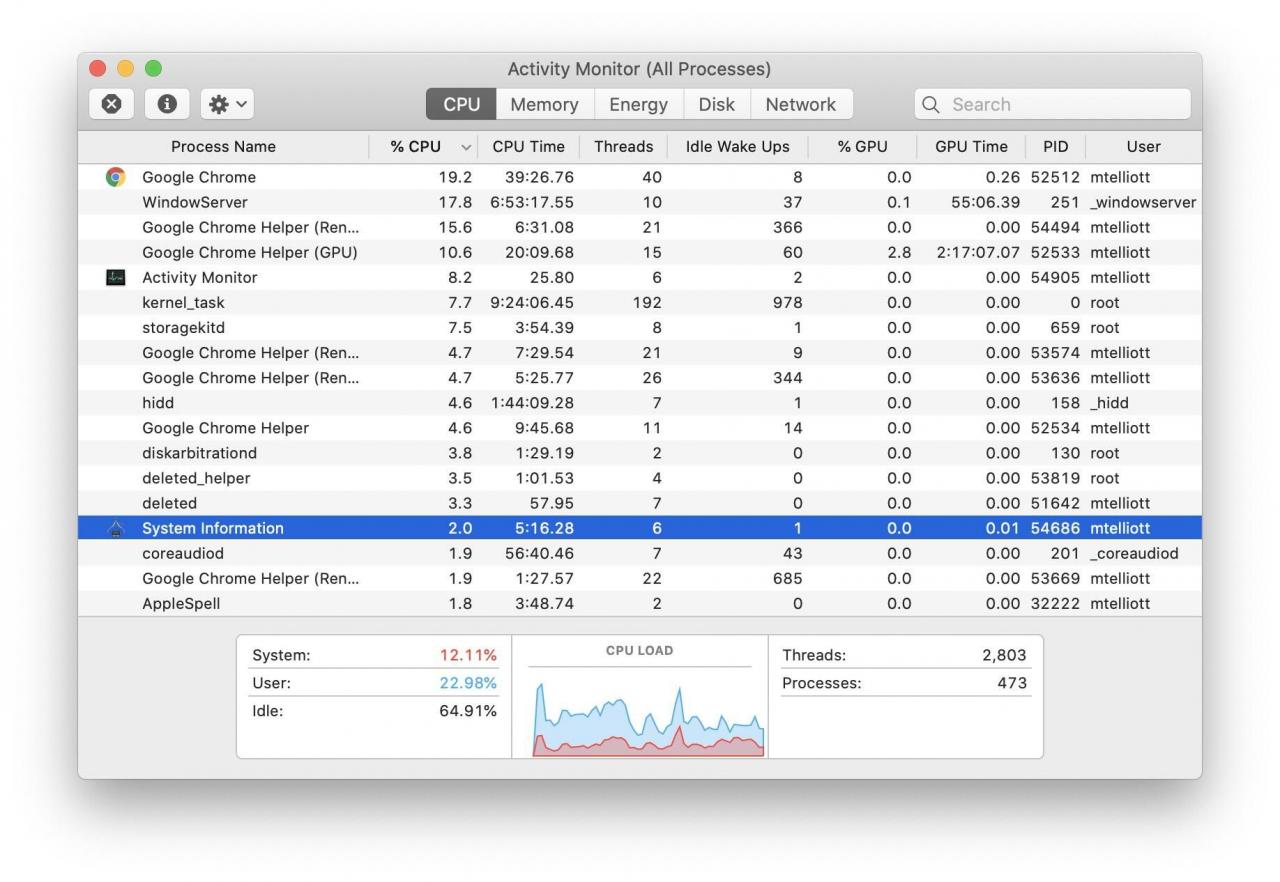Click PID 54494 cell
Screen dimensions: 1280x882
(x=1055, y=227)
